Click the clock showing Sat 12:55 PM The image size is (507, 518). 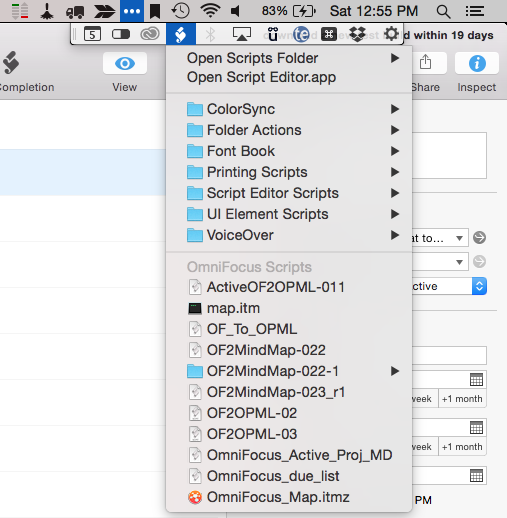(x=374, y=11)
